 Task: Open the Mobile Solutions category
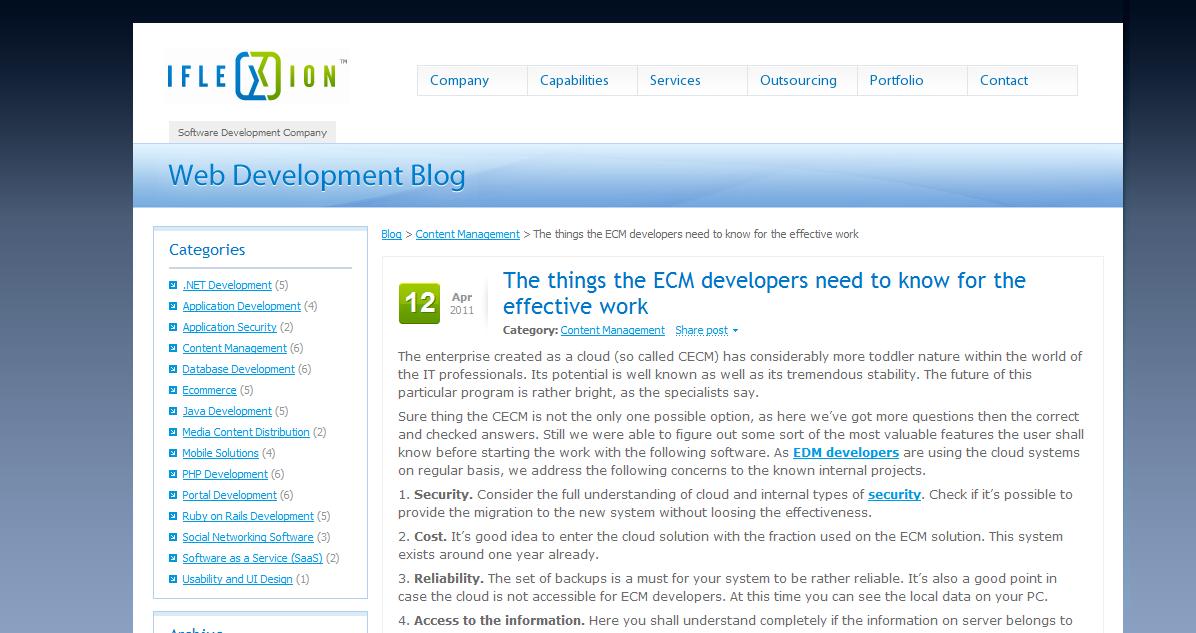220,453
